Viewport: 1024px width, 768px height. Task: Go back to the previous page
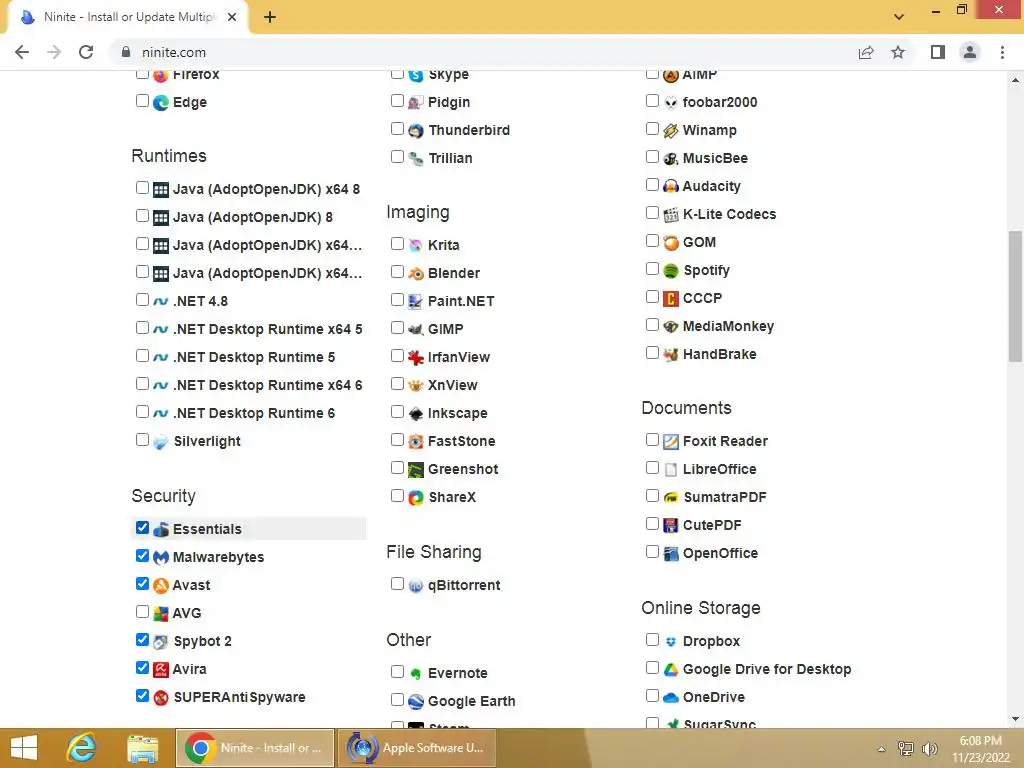click(x=22, y=52)
